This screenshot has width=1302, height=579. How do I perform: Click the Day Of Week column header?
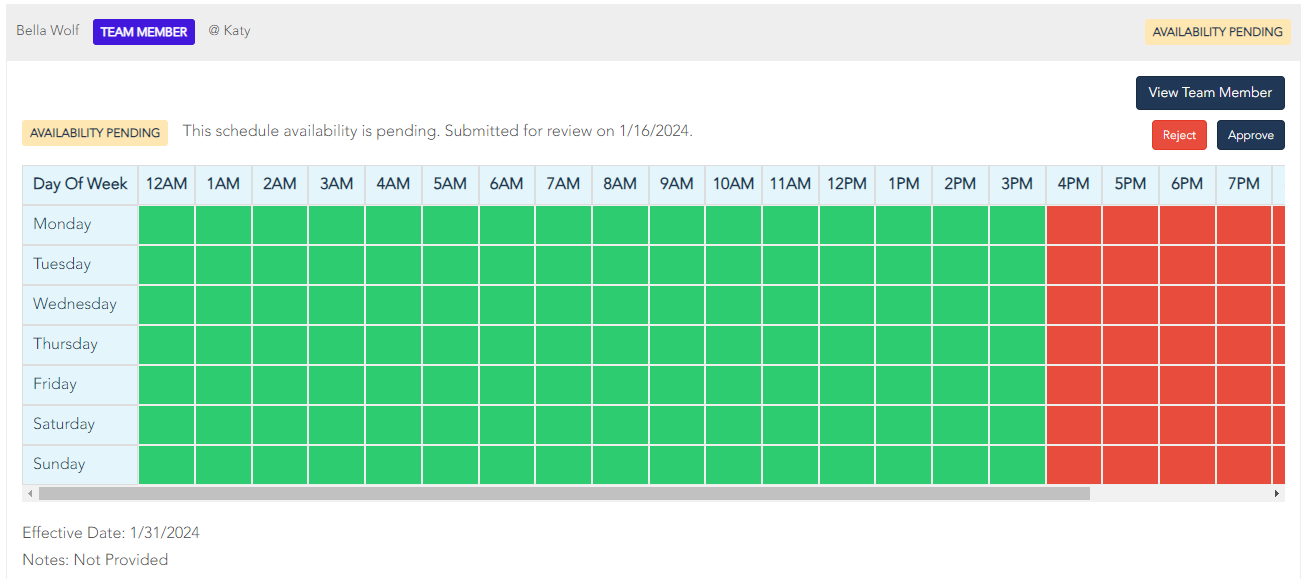tap(80, 184)
